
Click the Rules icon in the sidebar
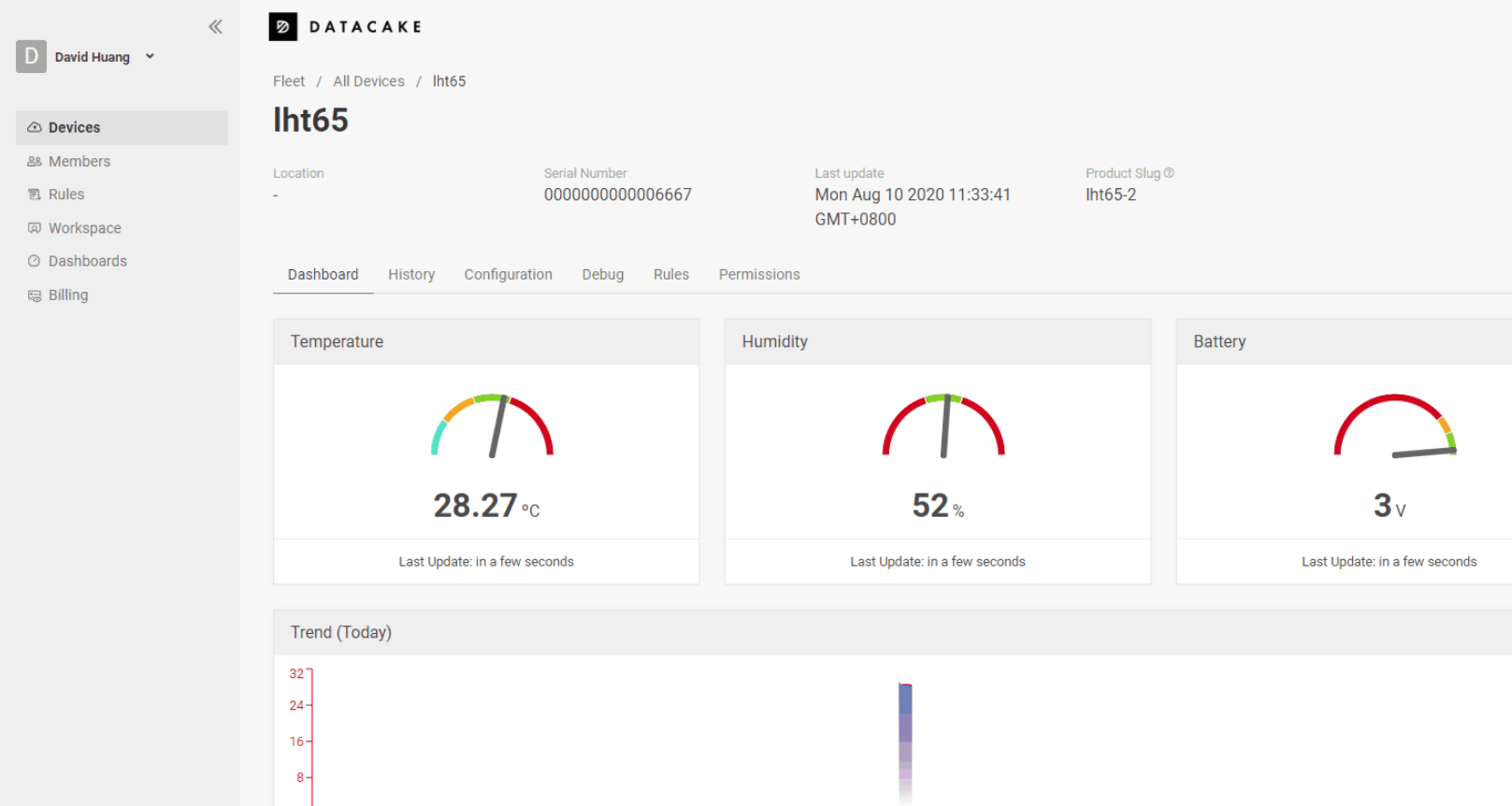click(35, 194)
